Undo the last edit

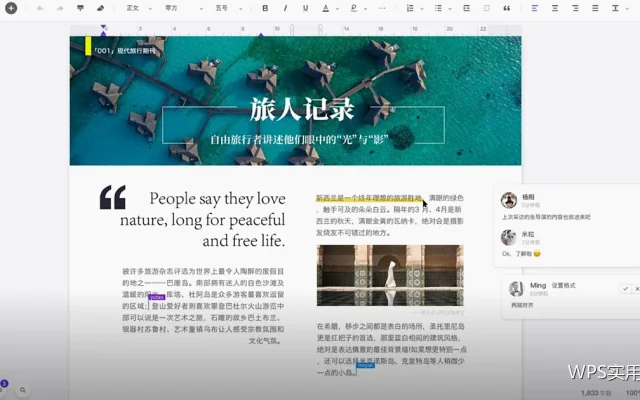(x=40, y=8)
